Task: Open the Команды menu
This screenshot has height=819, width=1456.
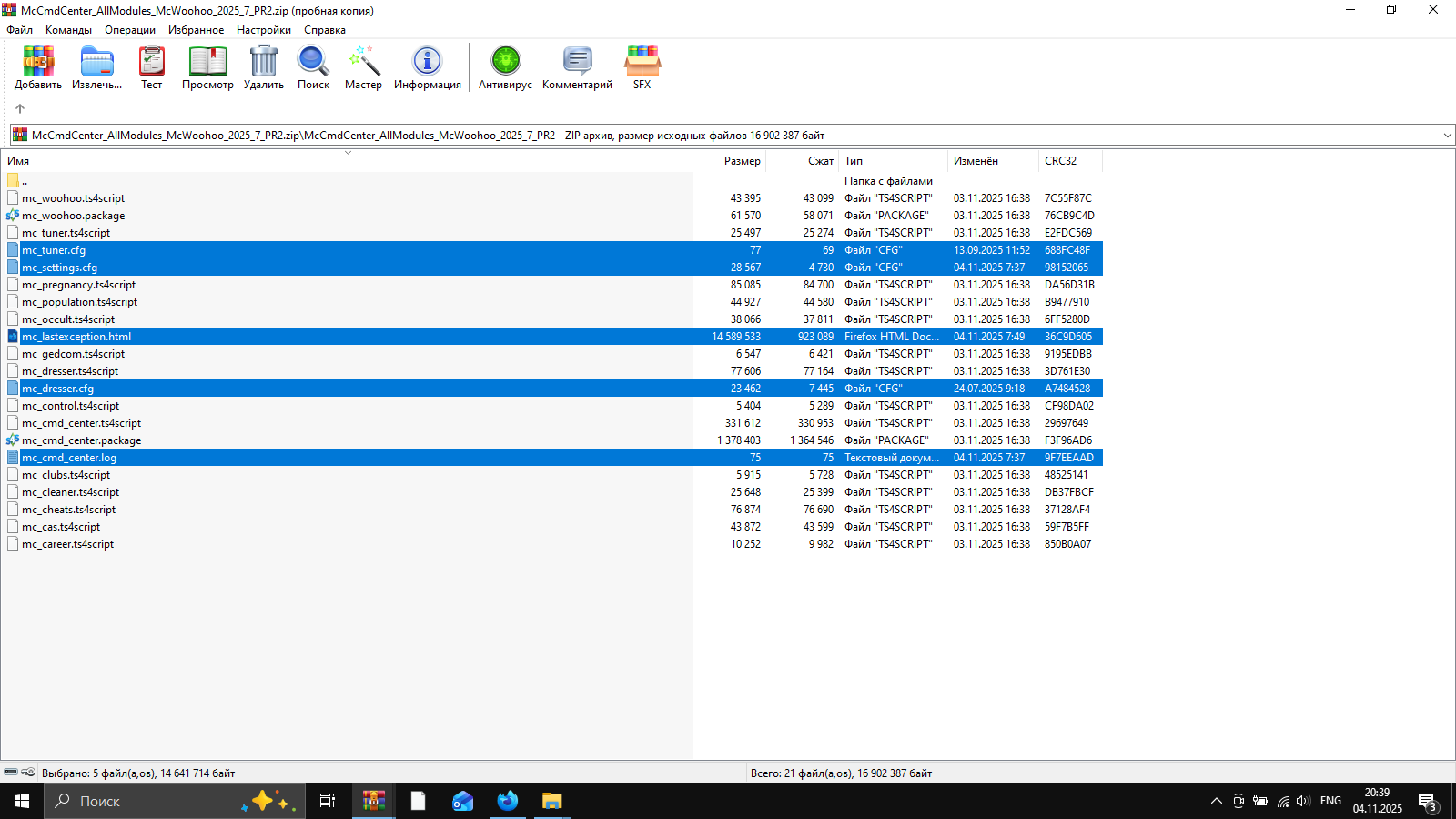Action: click(68, 30)
